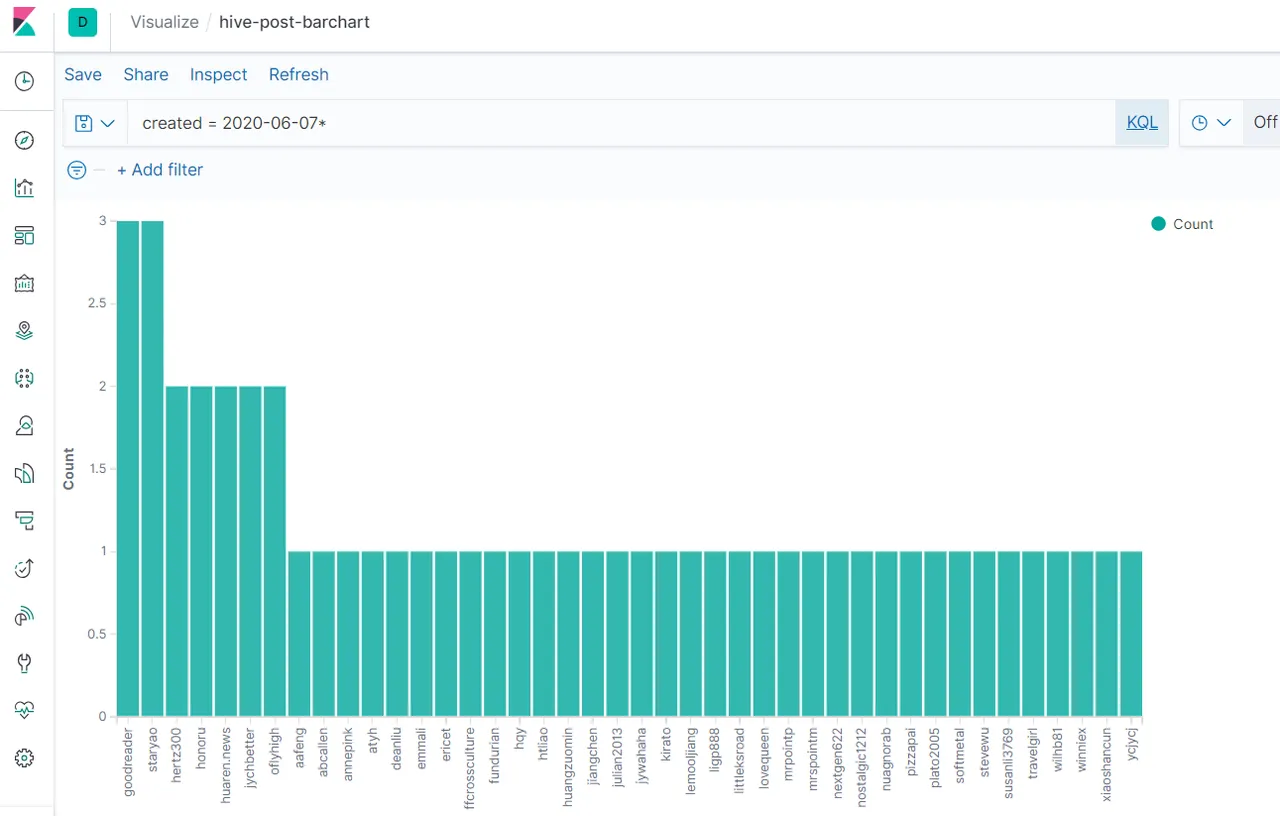This screenshot has width=1280, height=816.
Task: Click the Add filter link
Action: pyautogui.click(x=160, y=170)
